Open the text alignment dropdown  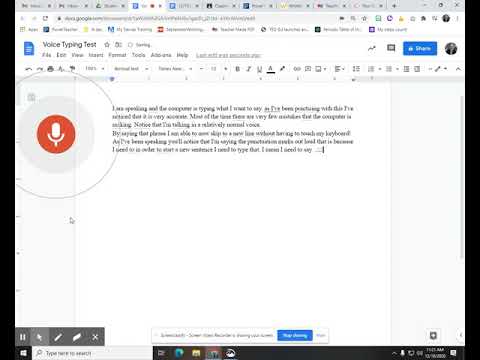(339, 69)
